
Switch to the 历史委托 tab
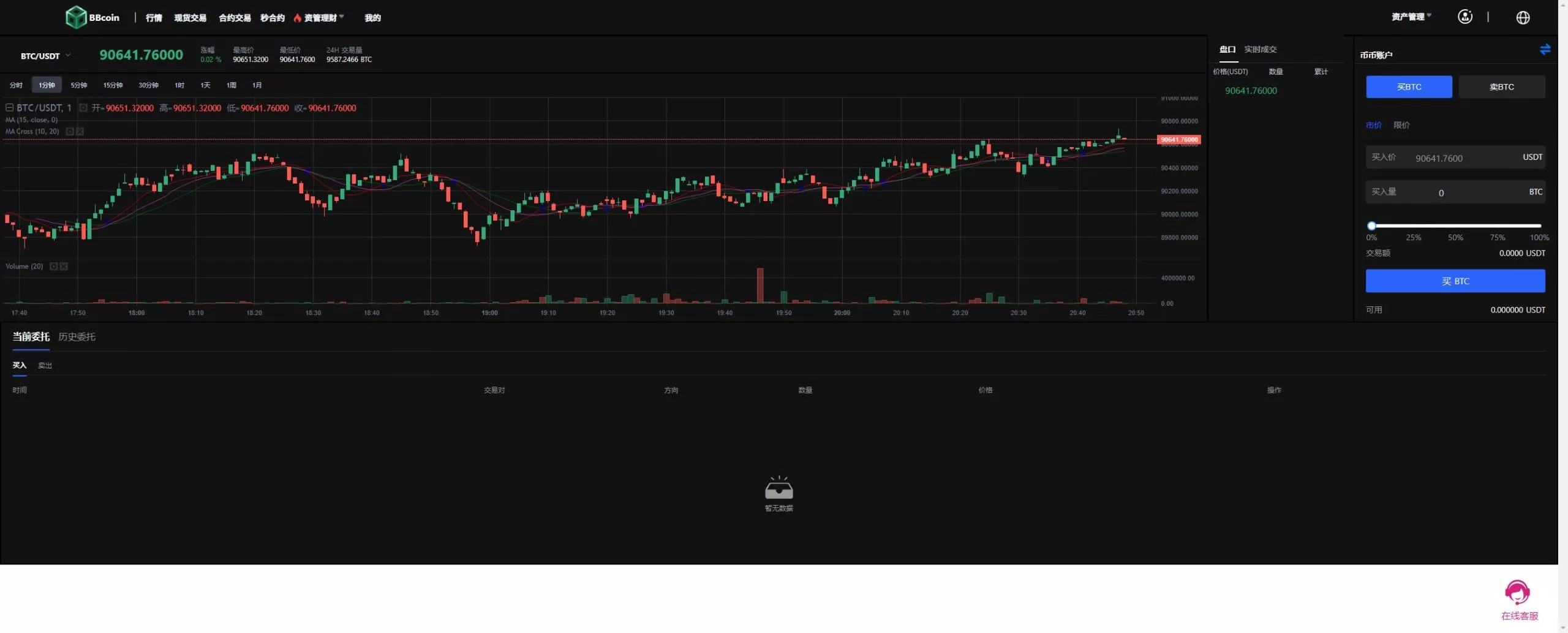pos(77,337)
